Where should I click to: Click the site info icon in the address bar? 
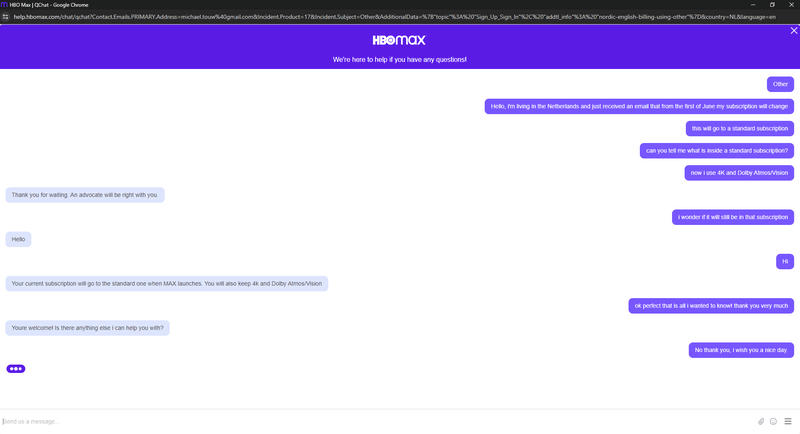[6, 17]
